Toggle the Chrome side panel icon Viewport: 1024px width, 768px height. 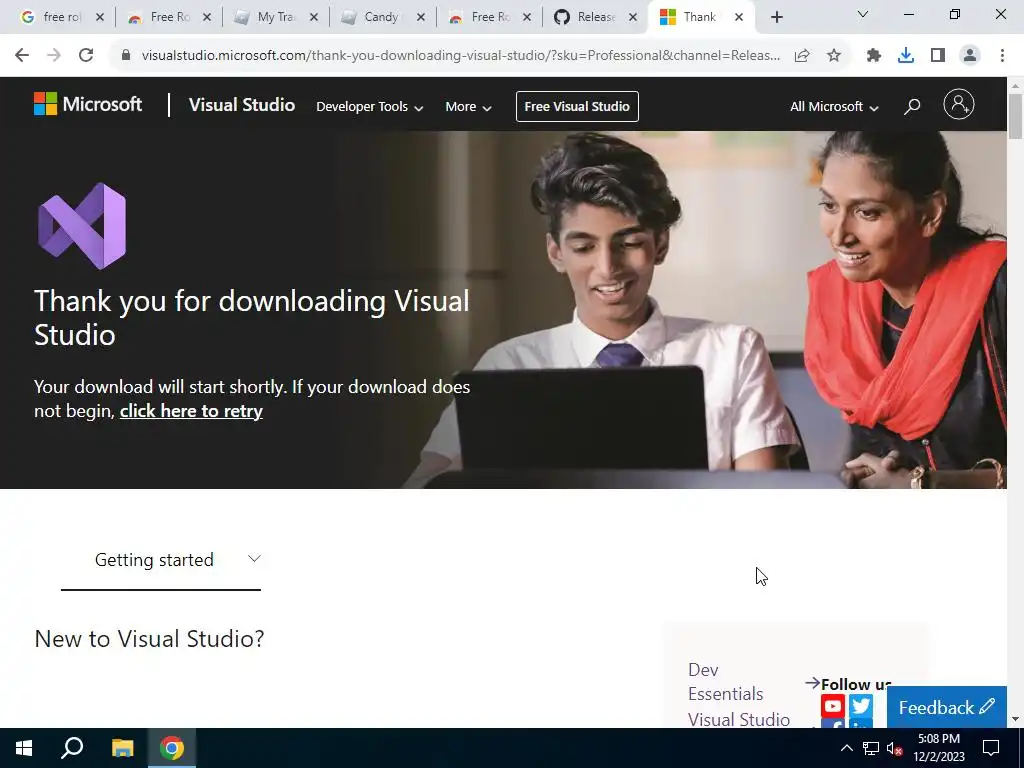[x=938, y=56]
